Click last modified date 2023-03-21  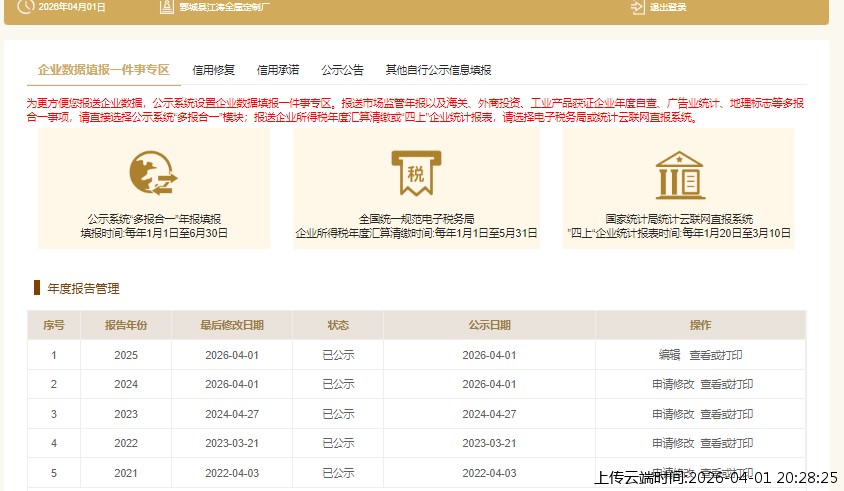(x=232, y=443)
